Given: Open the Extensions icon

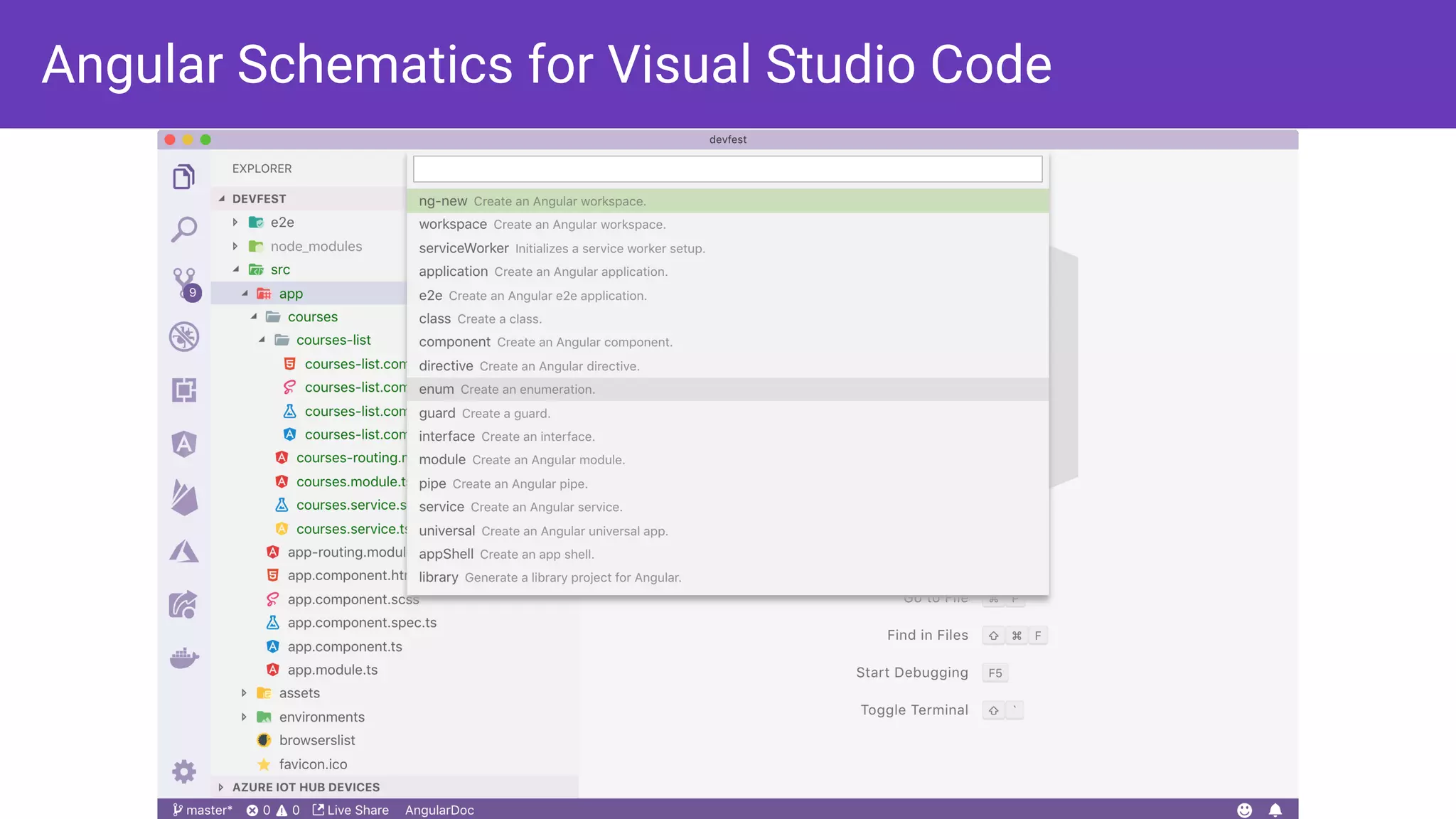Looking at the screenshot, I should (x=184, y=390).
